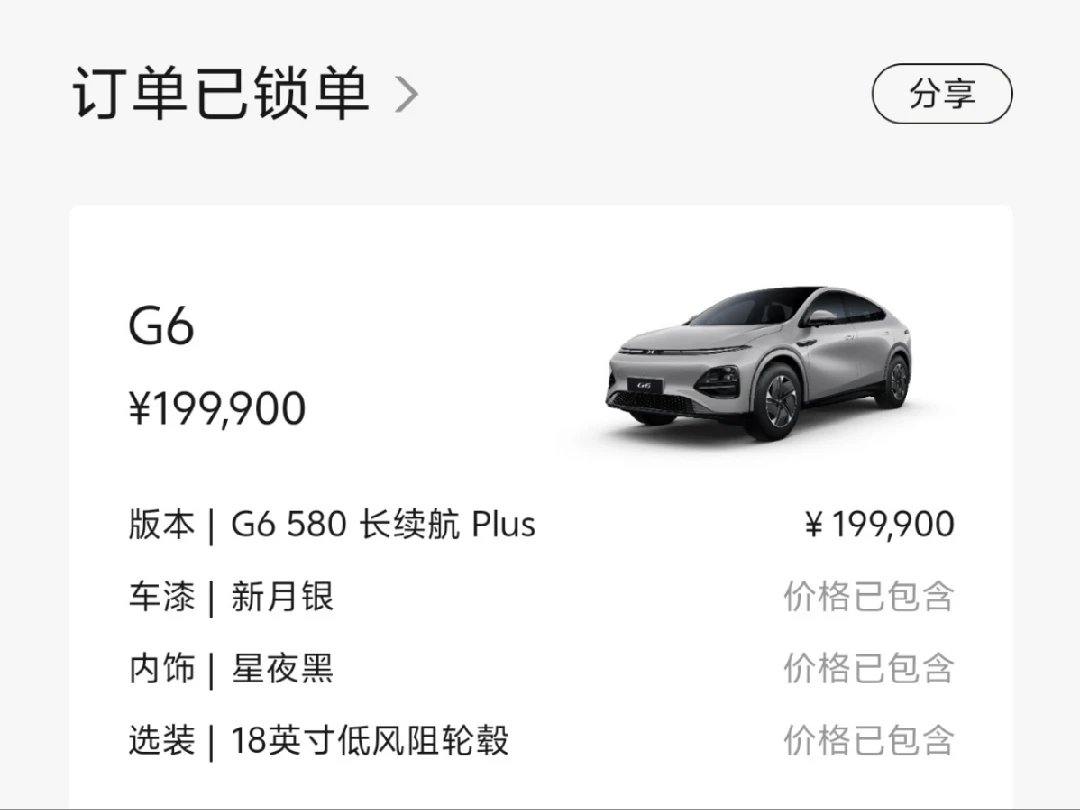Screen dimensions: 1080x810
Task: Click the 长续航 Plus version text
Action: tap(447, 524)
